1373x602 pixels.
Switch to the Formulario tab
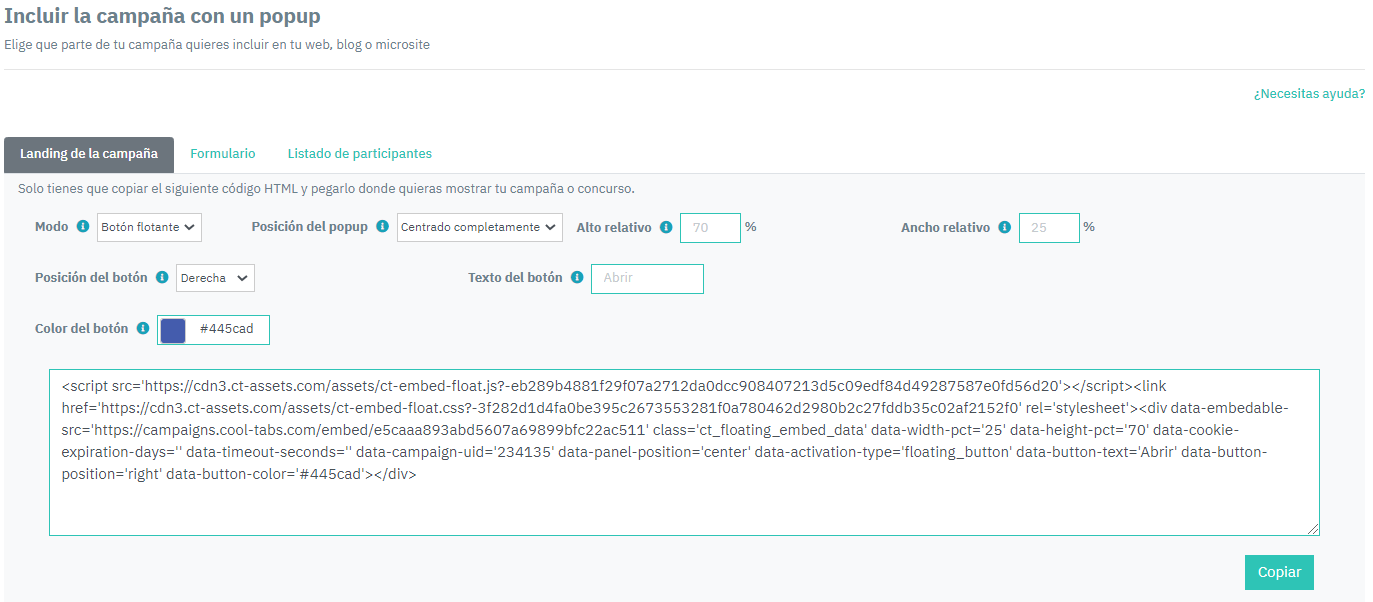pyautogui.click(x=223, y=154)
